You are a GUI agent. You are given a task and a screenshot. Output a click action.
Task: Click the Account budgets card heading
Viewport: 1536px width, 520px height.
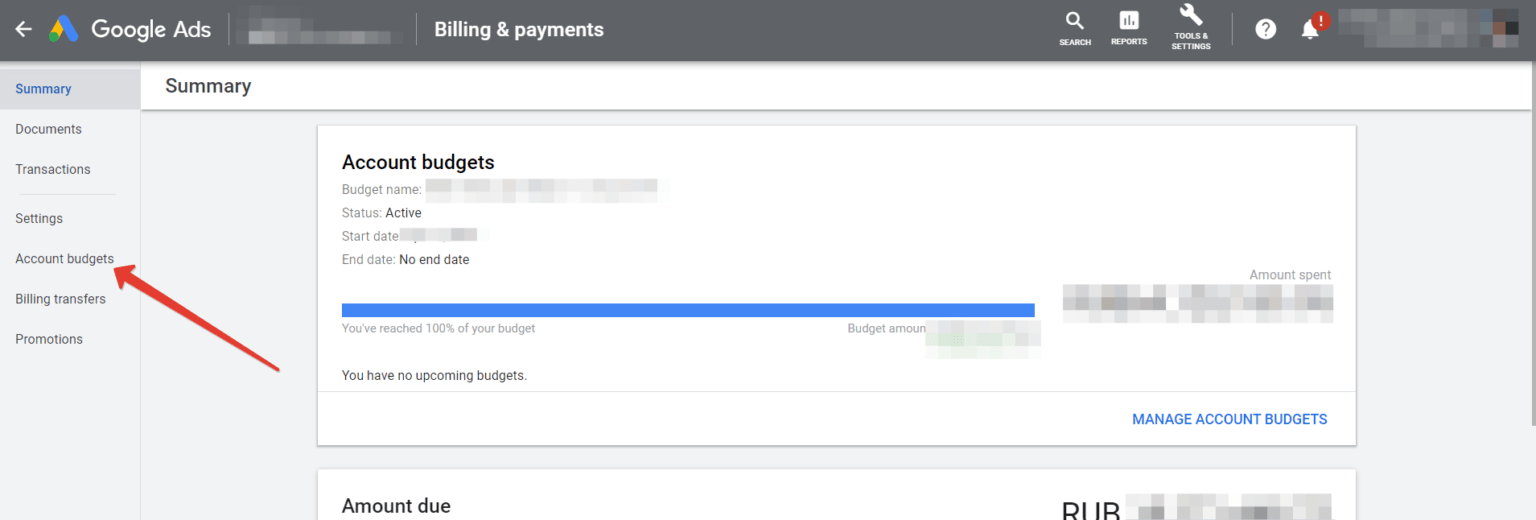click(x=418, y=162)
